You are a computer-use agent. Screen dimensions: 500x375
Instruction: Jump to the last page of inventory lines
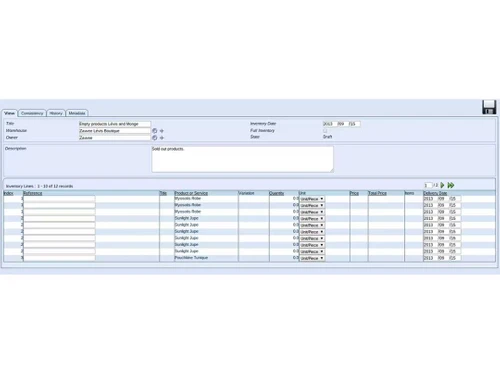coord(451,185)
